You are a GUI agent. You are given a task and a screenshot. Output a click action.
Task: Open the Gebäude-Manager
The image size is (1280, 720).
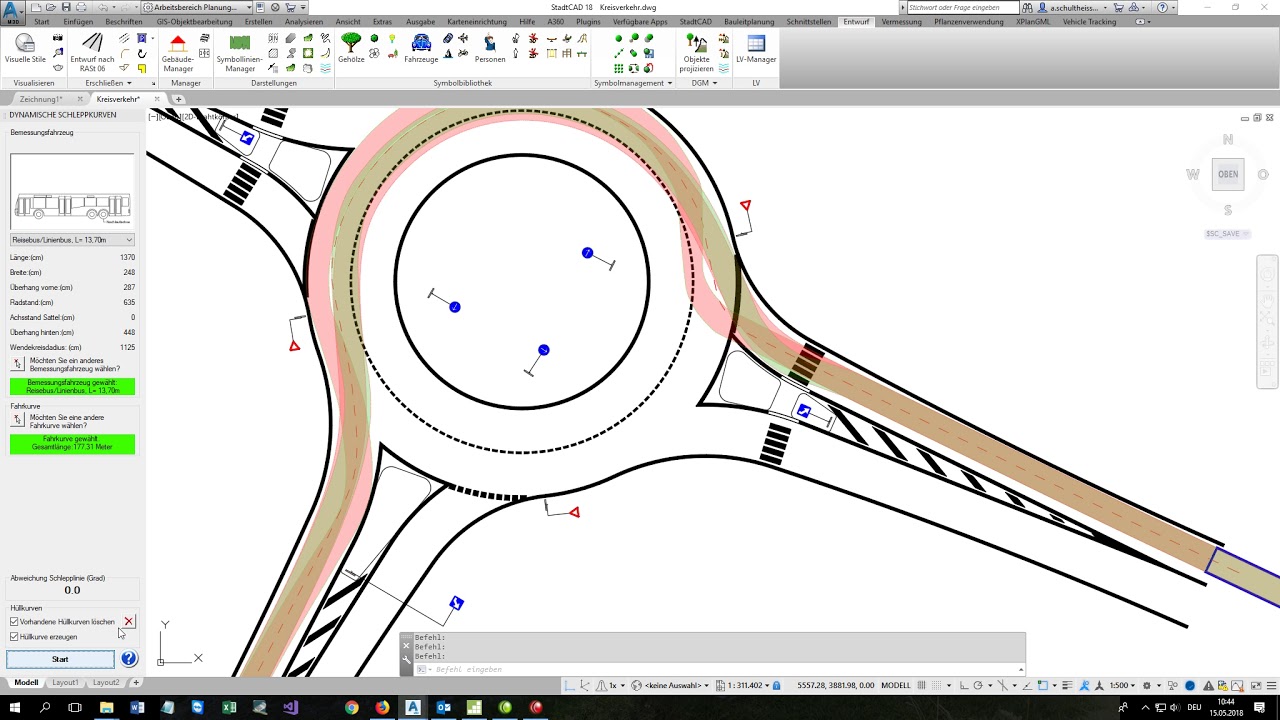pyautogui.click(x=178, y=52)
